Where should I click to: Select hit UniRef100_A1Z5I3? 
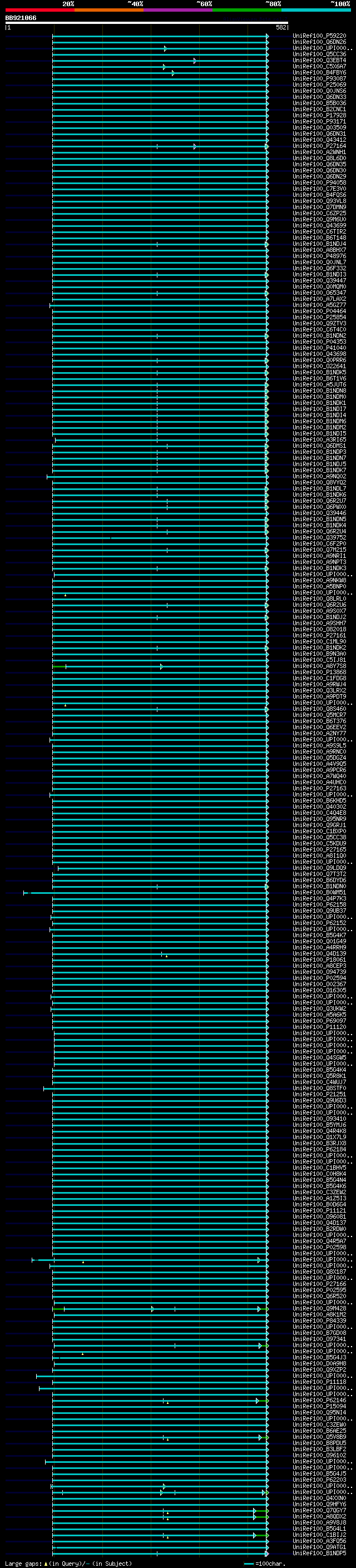pos(319,1198)
